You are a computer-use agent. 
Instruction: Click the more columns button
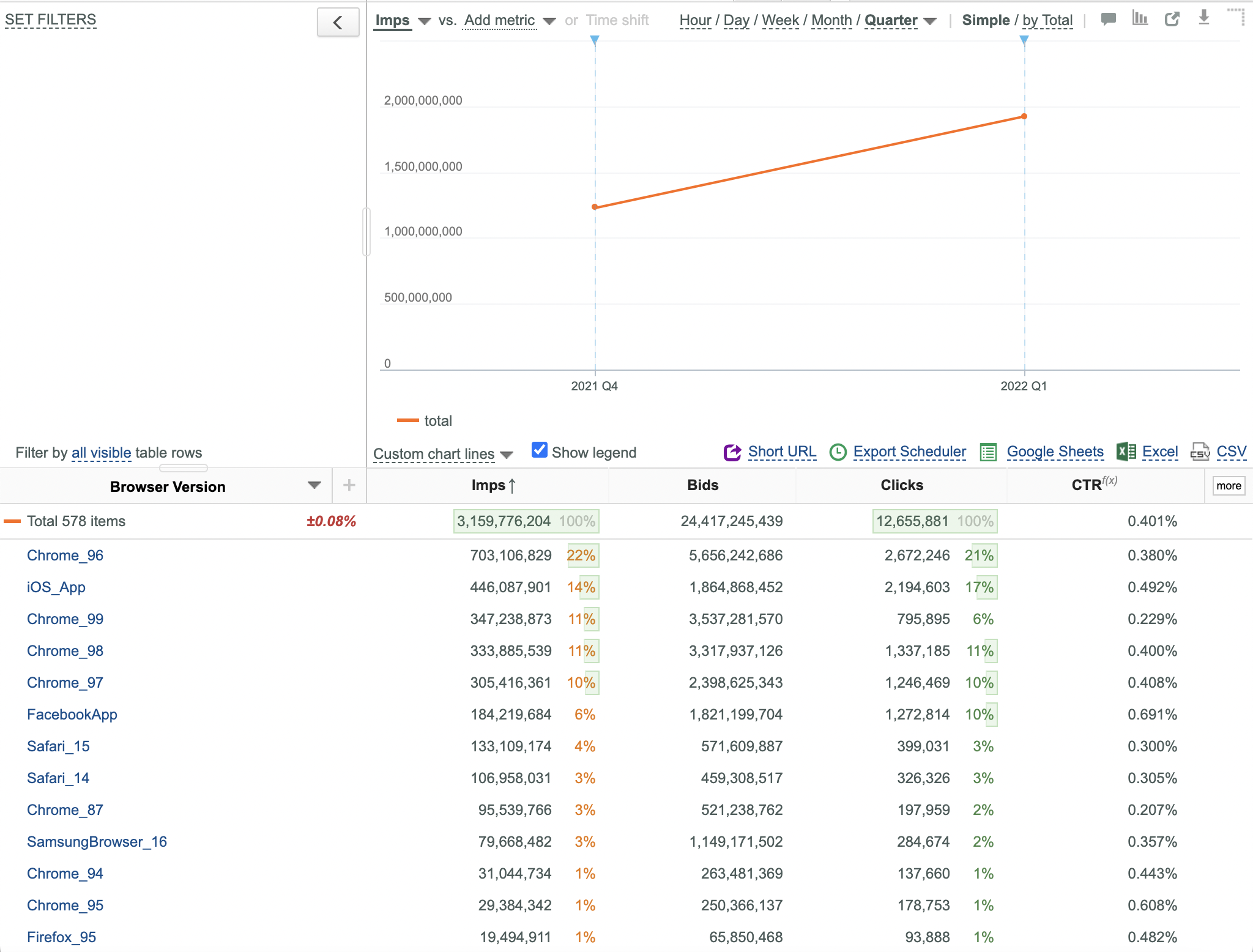tap(1229, 486)
